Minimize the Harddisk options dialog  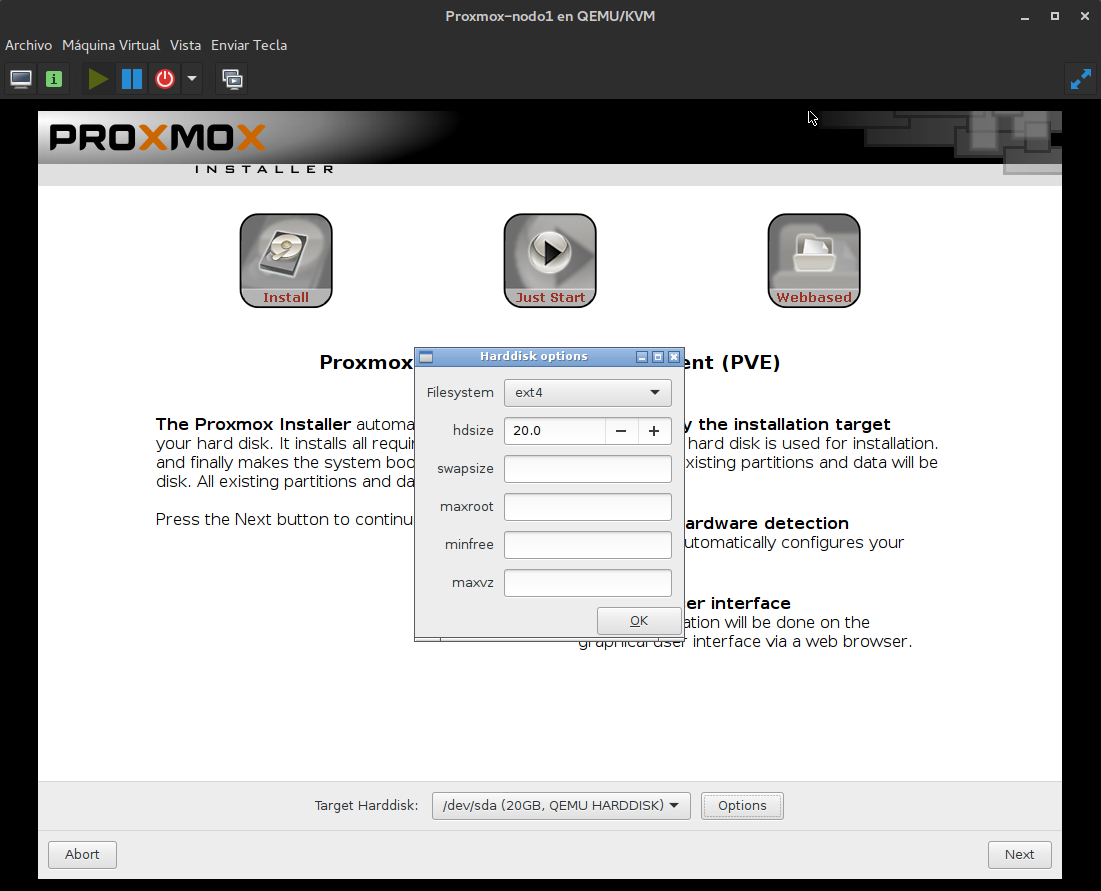click(642, 357)
